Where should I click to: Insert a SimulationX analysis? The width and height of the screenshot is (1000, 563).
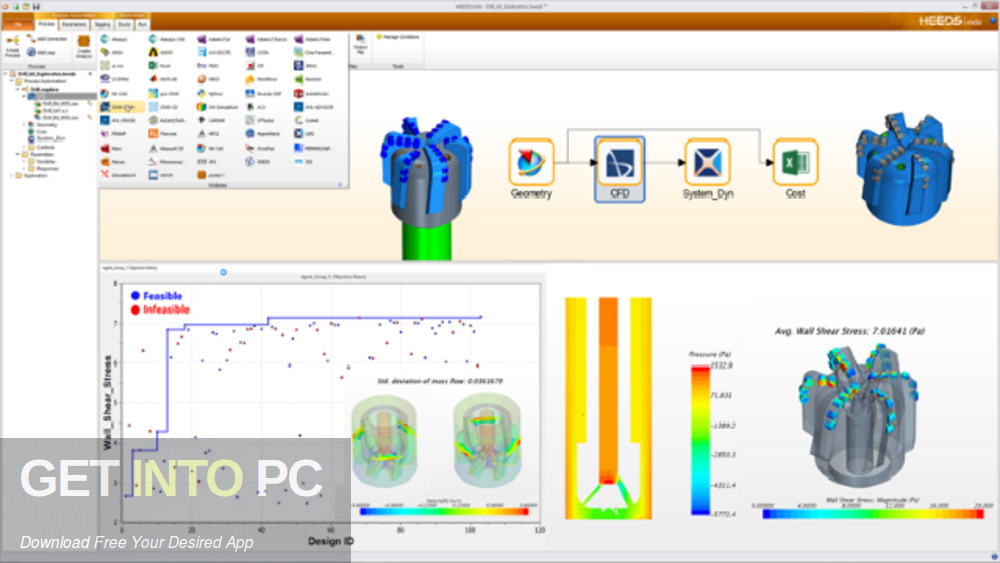119,175
